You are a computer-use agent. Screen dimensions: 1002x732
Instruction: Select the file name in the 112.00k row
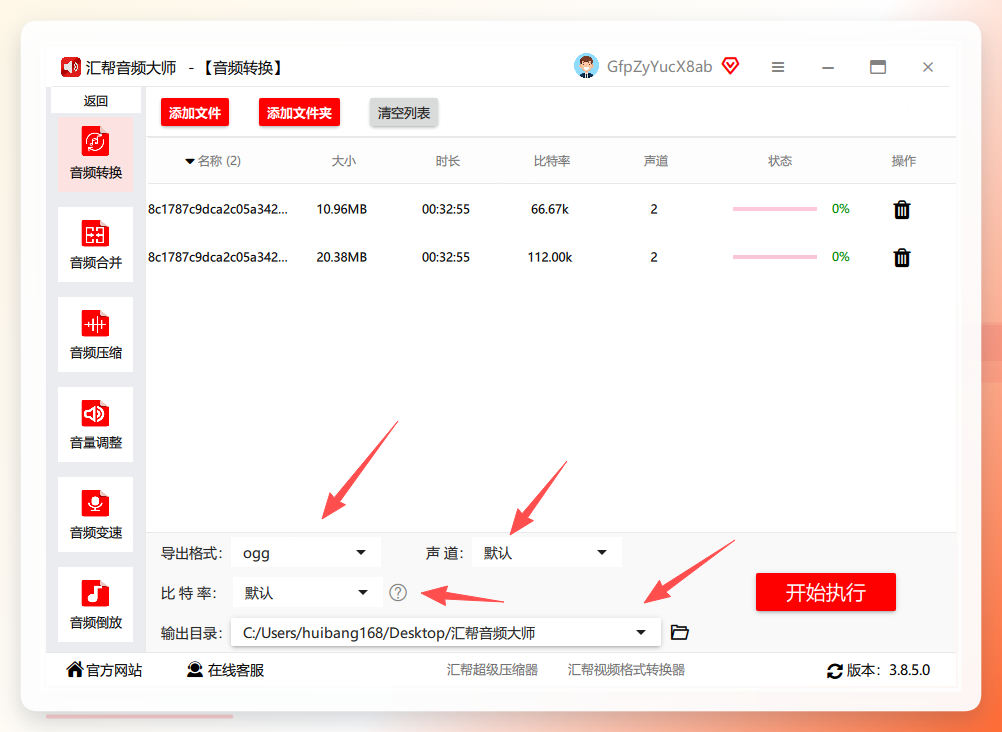(217, 257)
